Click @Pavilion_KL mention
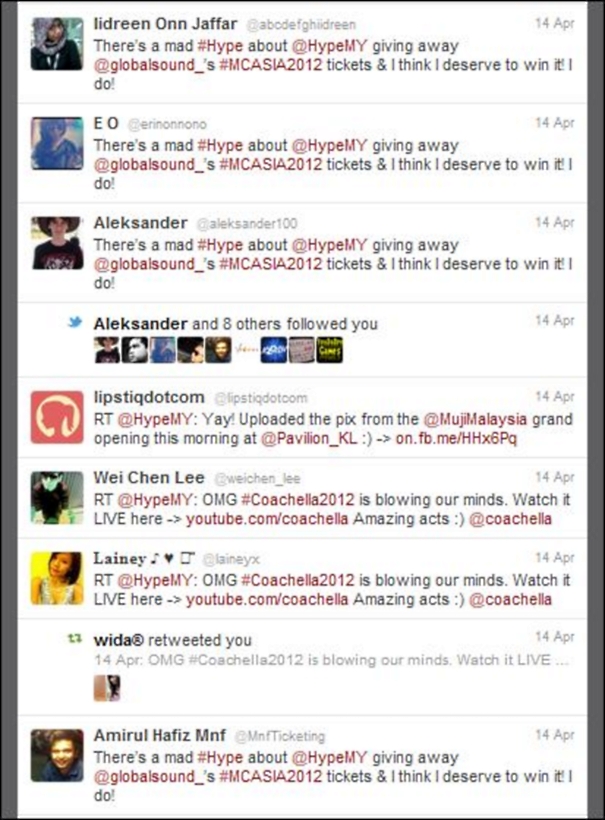This screenshot has height=820, width=605. (309, 438)
